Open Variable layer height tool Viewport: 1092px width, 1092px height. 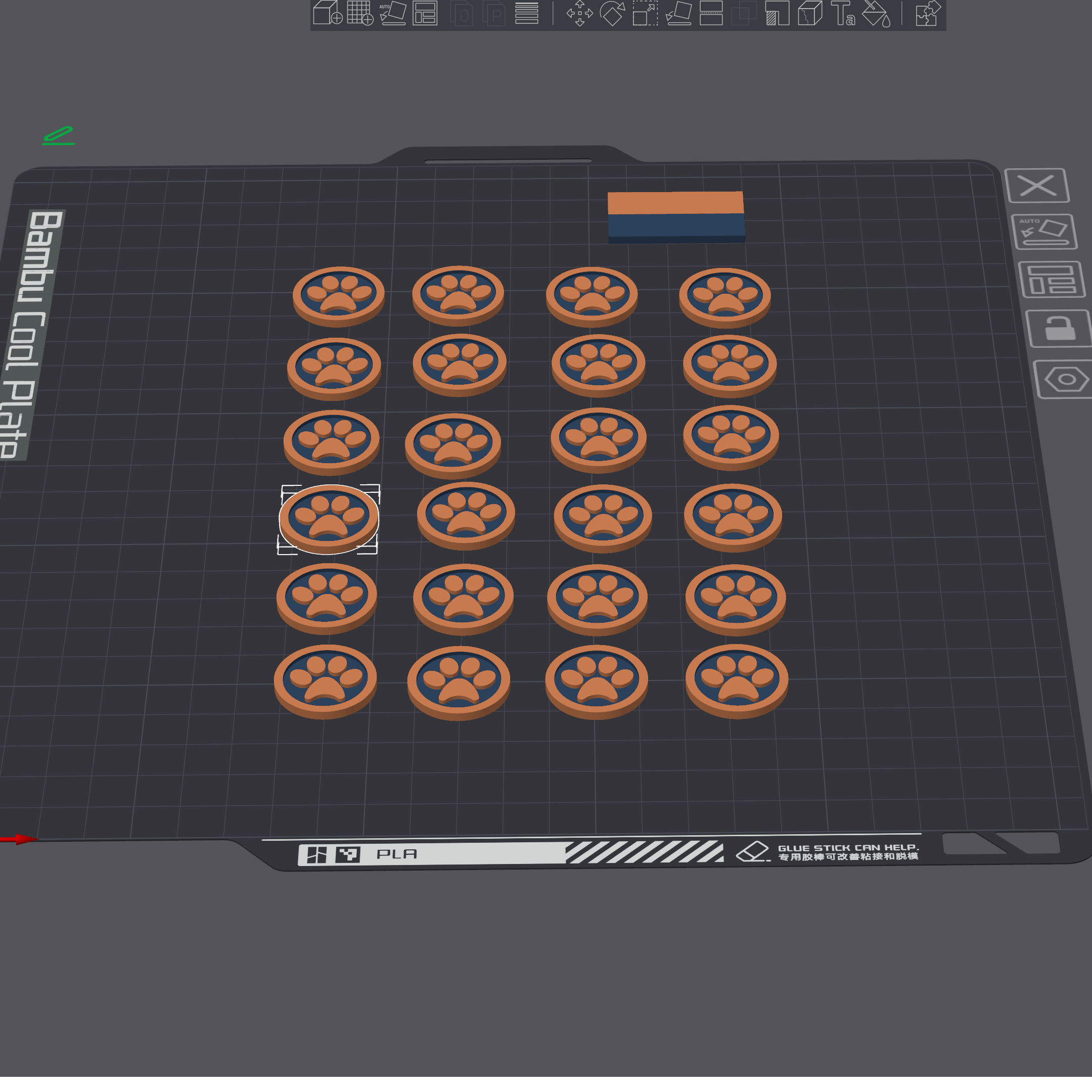(527, 13)
